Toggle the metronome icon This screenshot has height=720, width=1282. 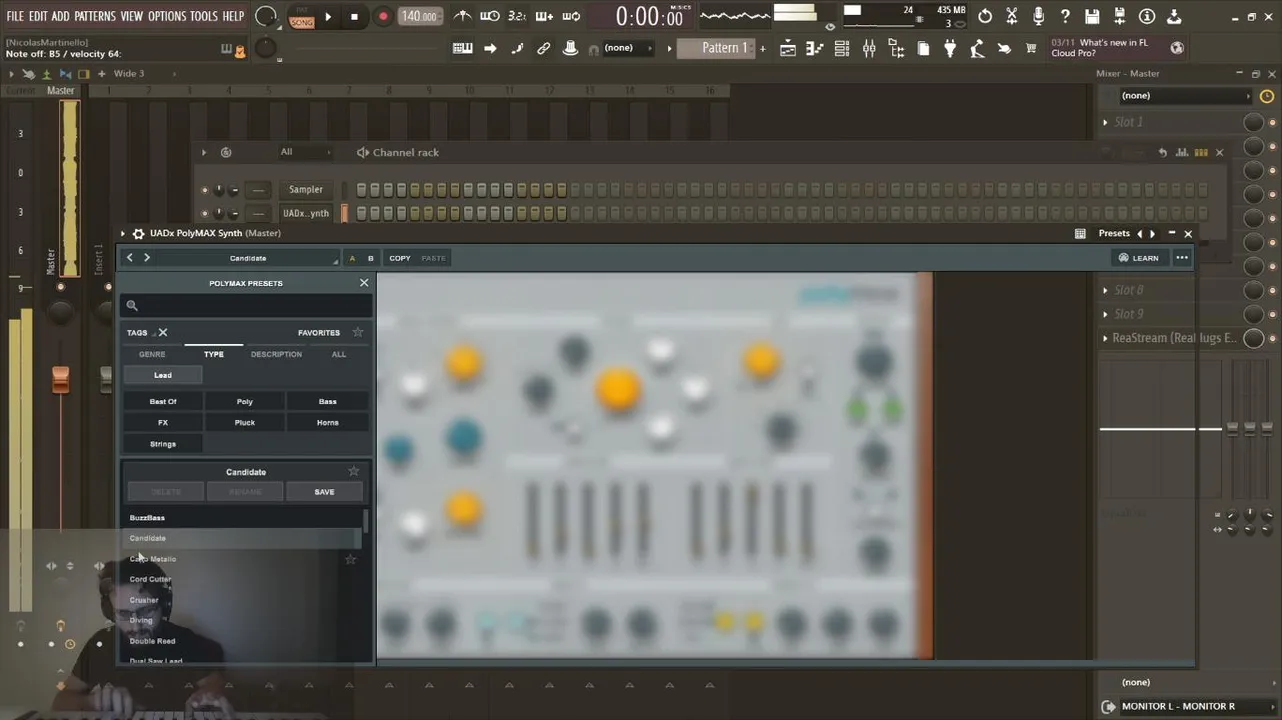click(x=462, y=16)
